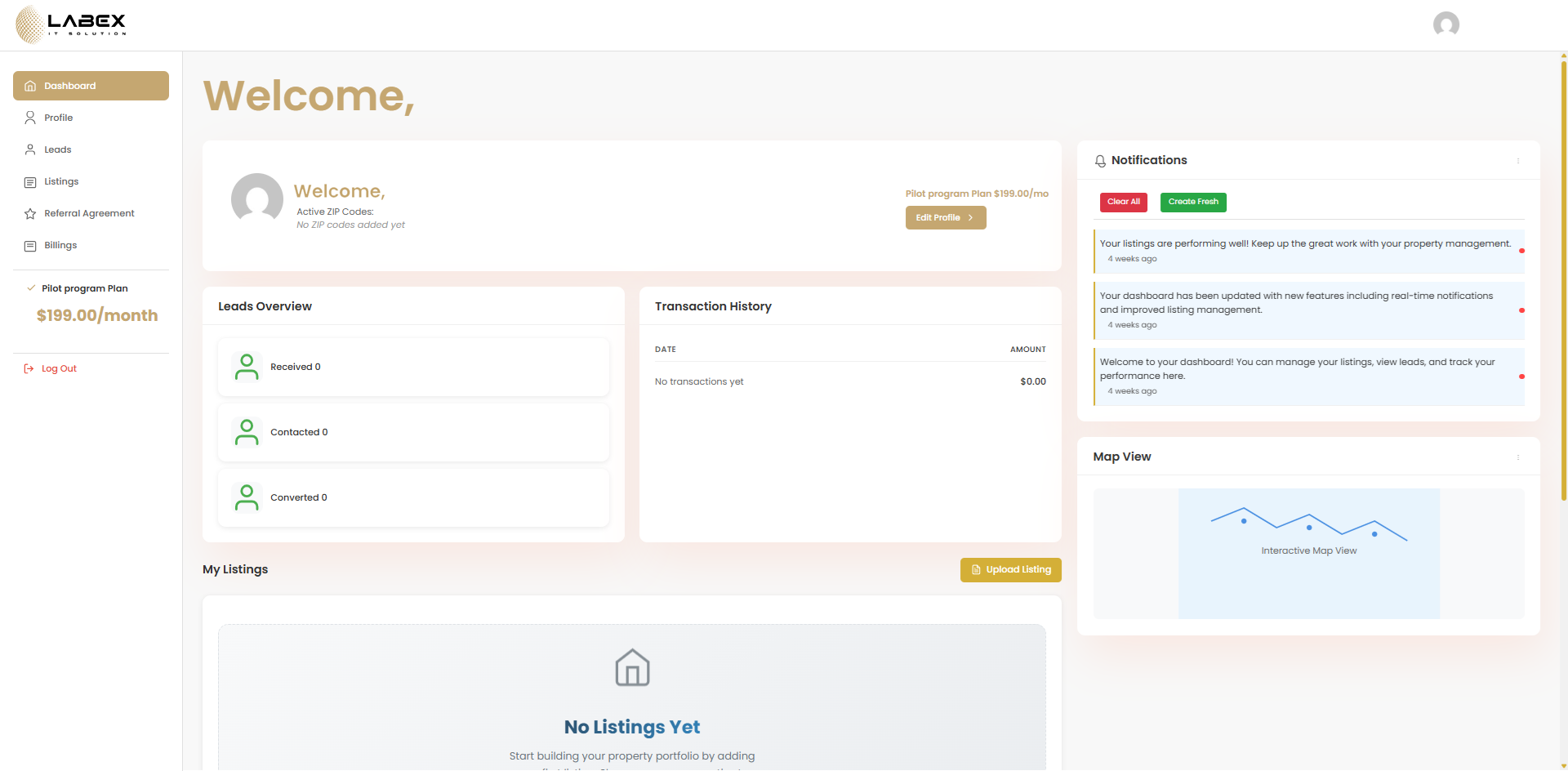Open the Referral Agreement page
This screenshot has width=1568, height=771.
pos(89,213)
